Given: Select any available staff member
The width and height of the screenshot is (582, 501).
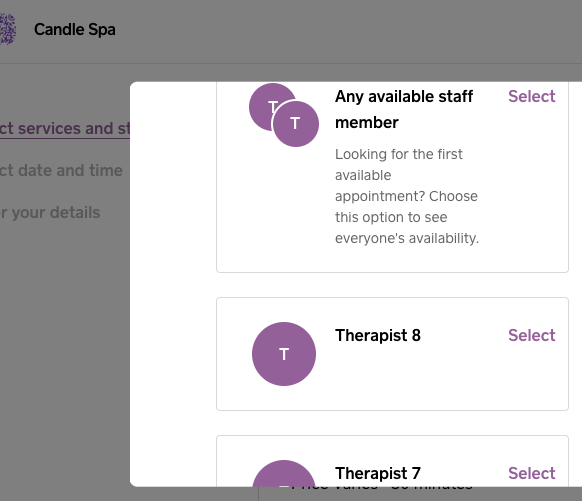Looking at the screenshot, I should coord(532,96).
